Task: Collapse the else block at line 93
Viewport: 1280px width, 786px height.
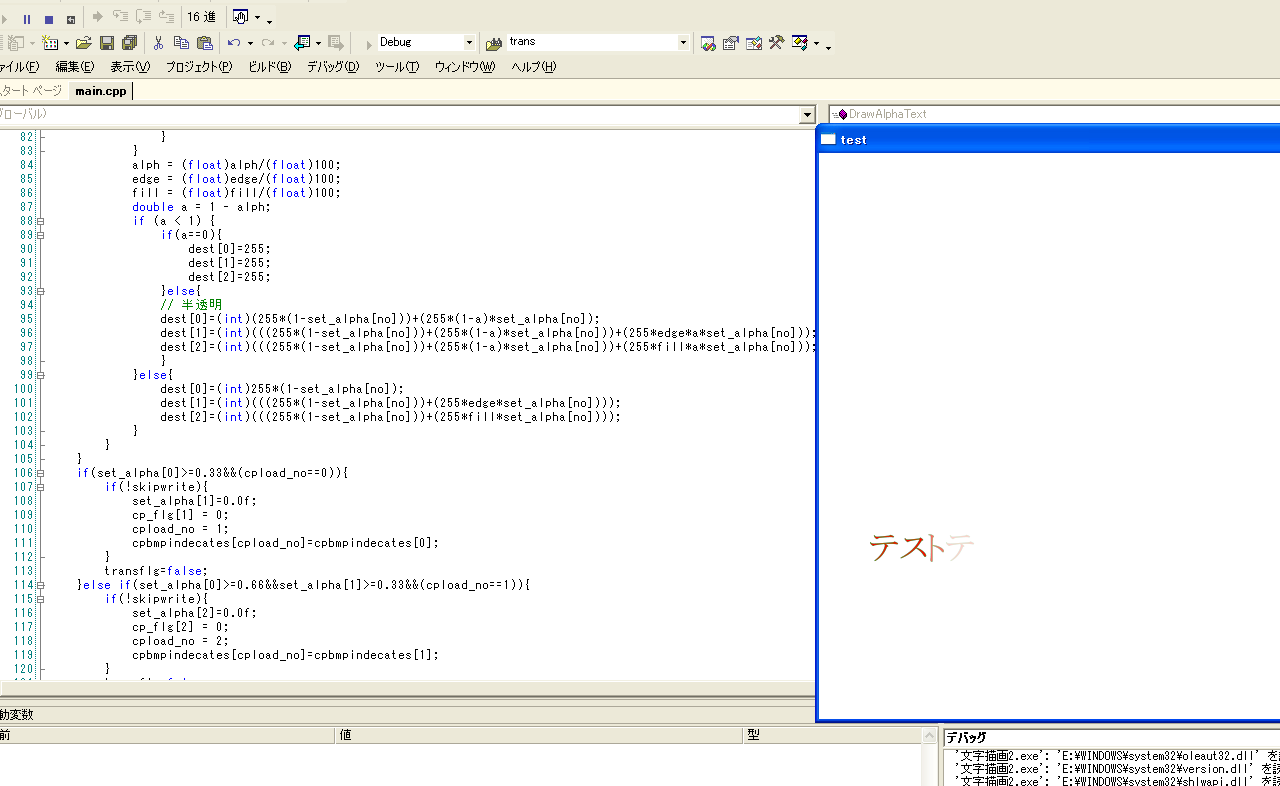Action: click(41, 291)
